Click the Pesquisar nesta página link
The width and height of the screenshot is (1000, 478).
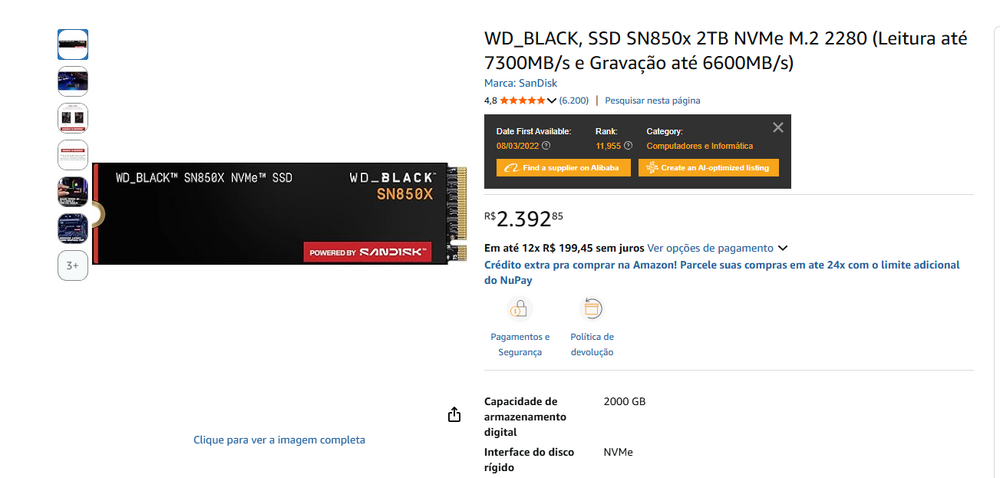click(652, 101)
